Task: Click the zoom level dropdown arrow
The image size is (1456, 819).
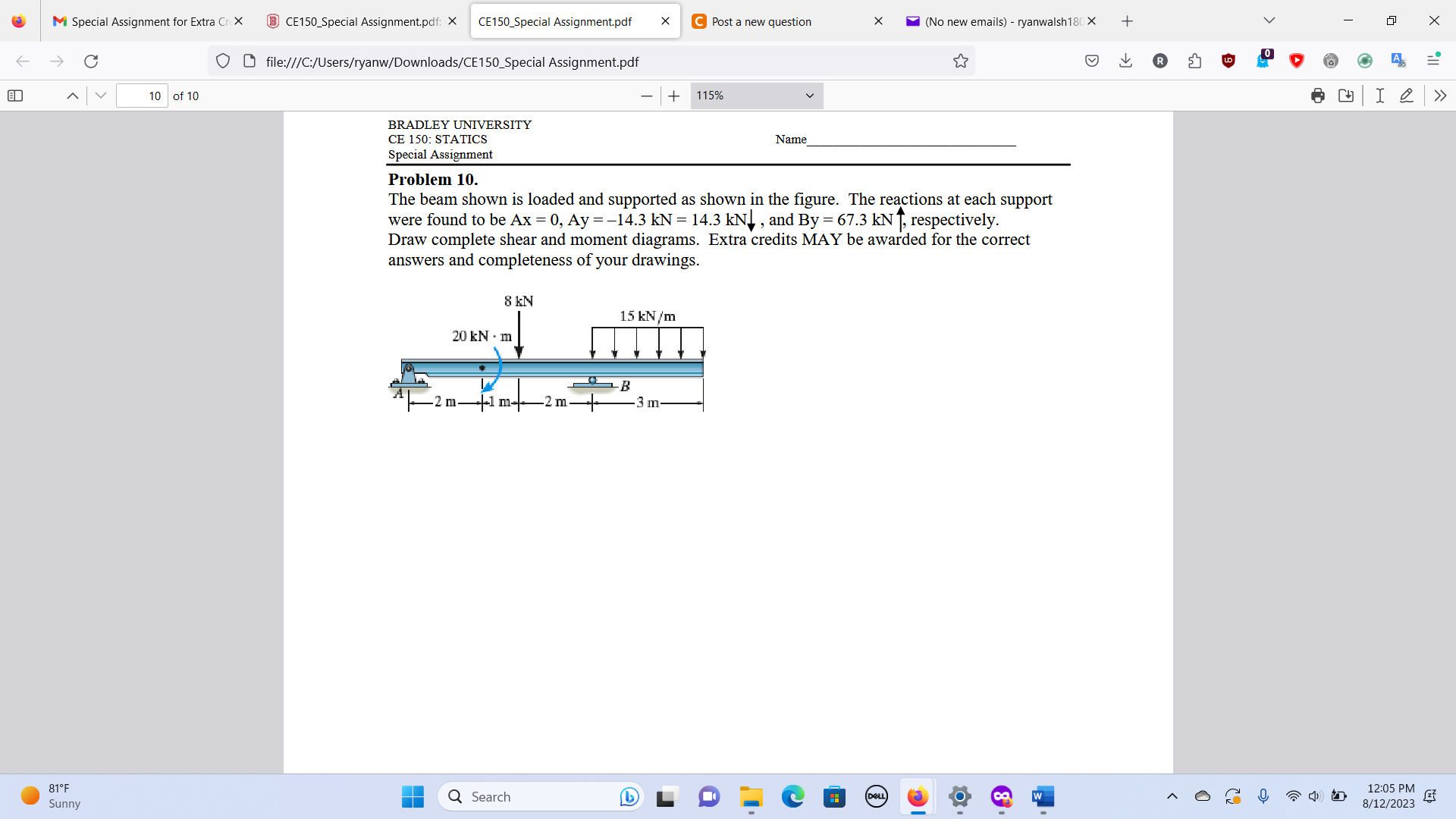Action: (x=810, y=95)
